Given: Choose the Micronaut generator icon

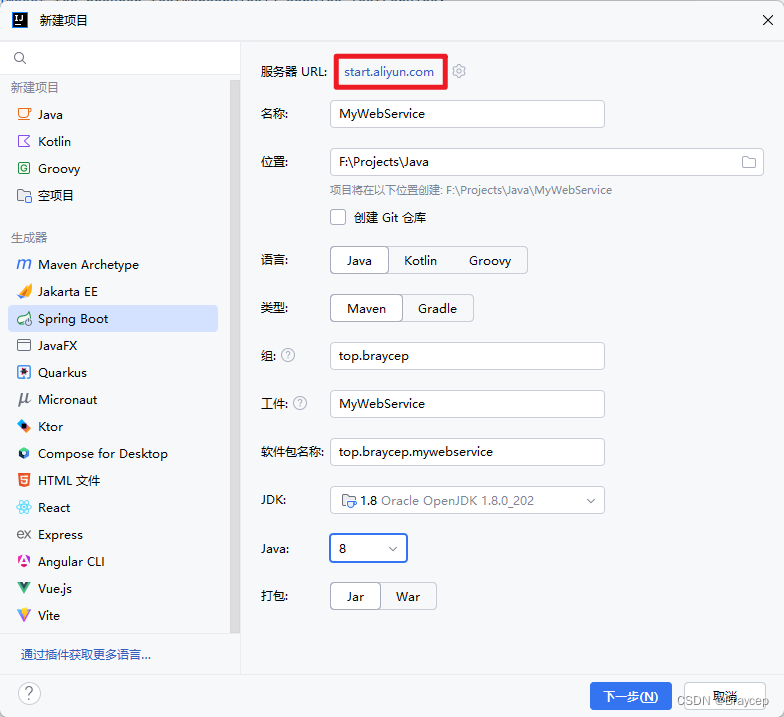Looking at the screenshot, I should 24,399.
